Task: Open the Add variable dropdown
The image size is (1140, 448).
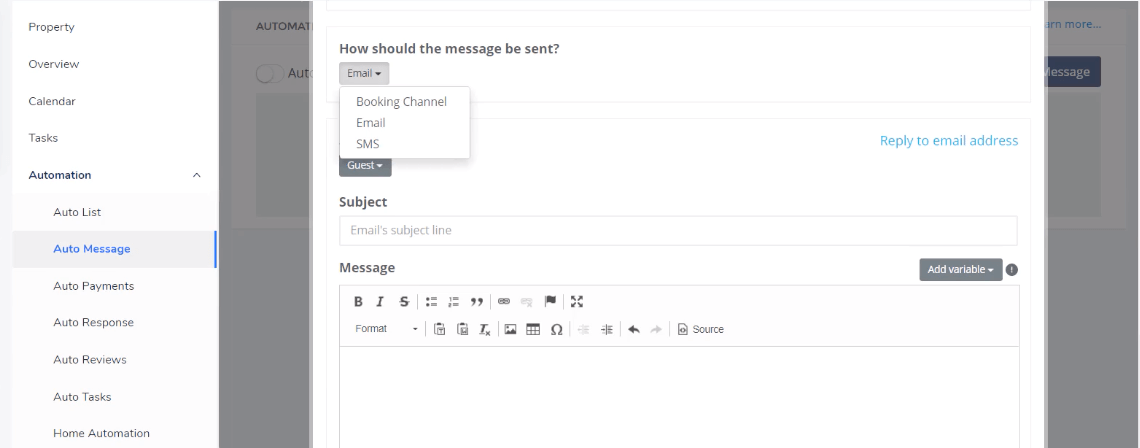Action: (960, 270)
